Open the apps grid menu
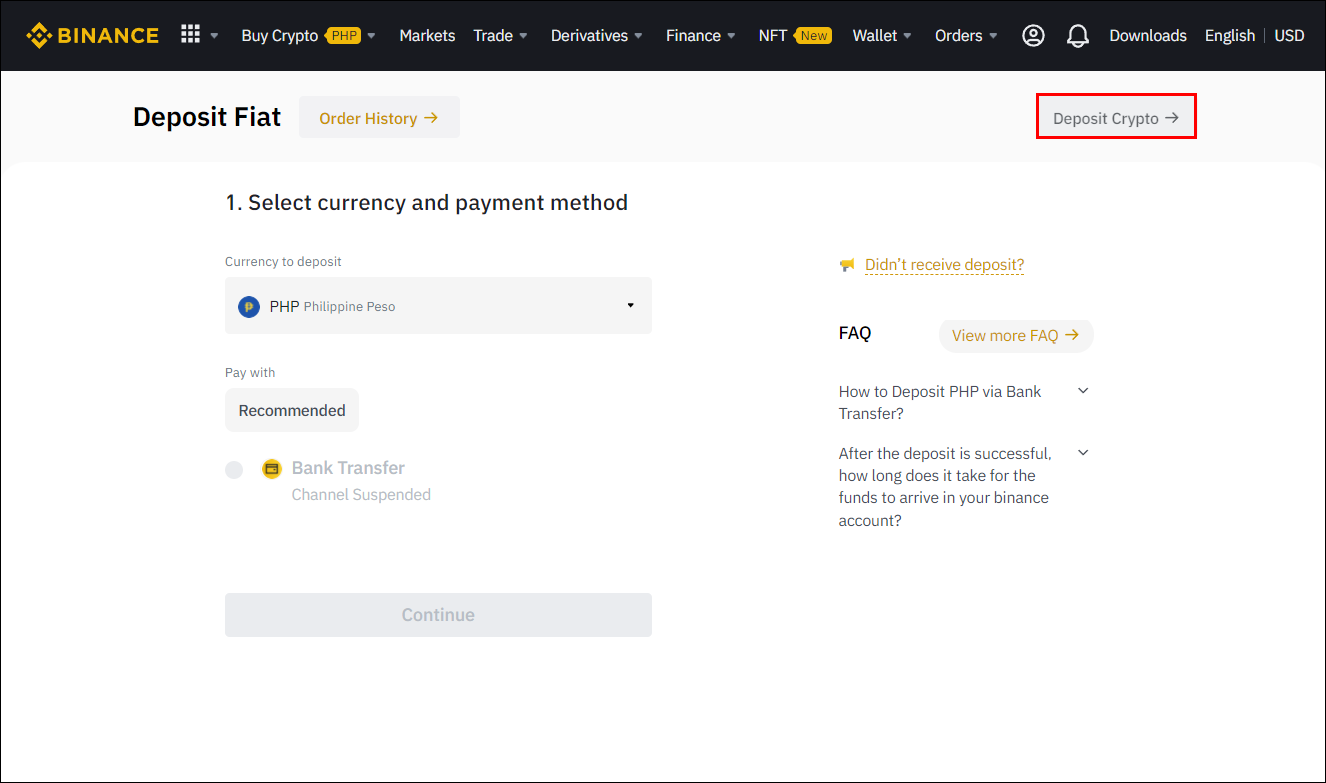This screenshot has height=783, width=1326. point(189,34)
